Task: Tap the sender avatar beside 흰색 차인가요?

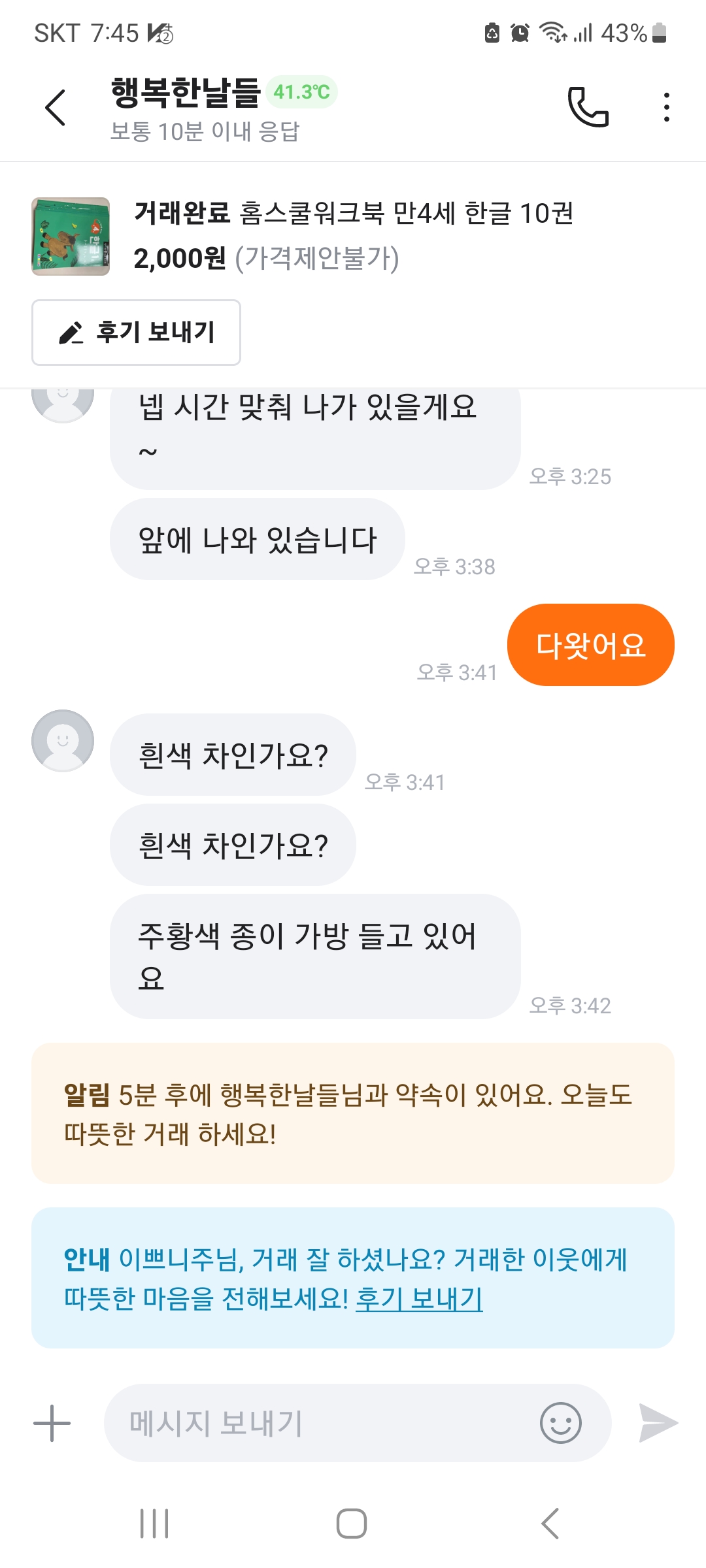Action: click(63, 741)
